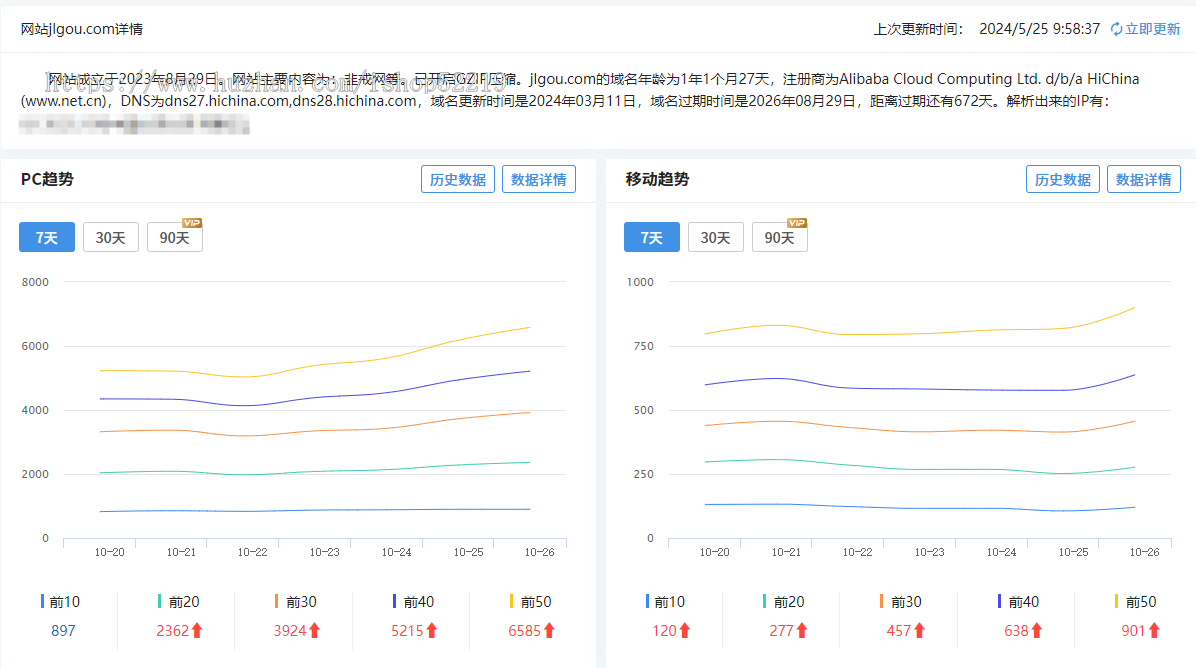
Task: Click red up arrow next to 5215
Action: pyautogui.click(x=432, y=631)
